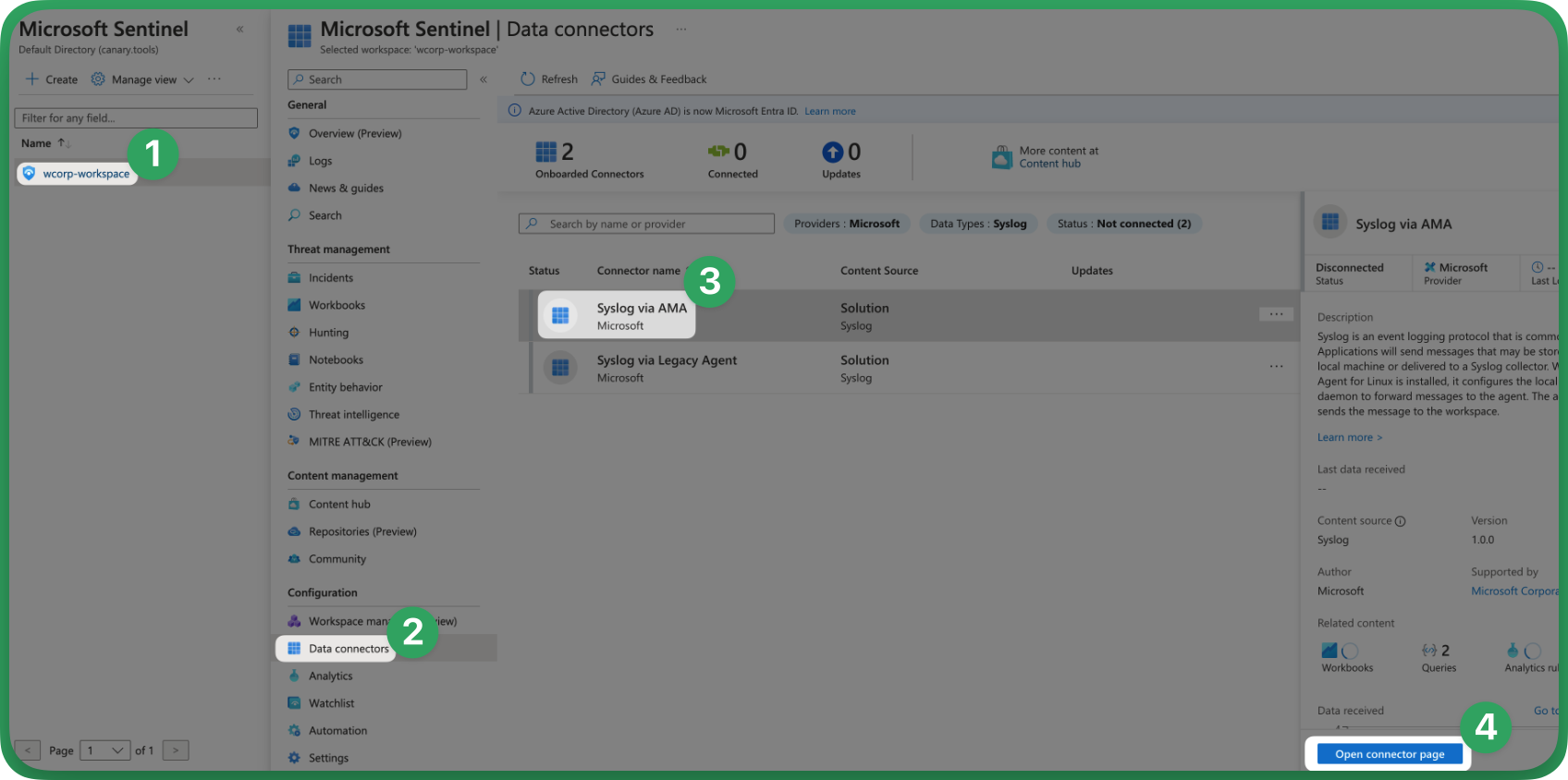The image size is (1568, 780).
Task: Click the Incidents icon in the sidebar
Action: 294,278
